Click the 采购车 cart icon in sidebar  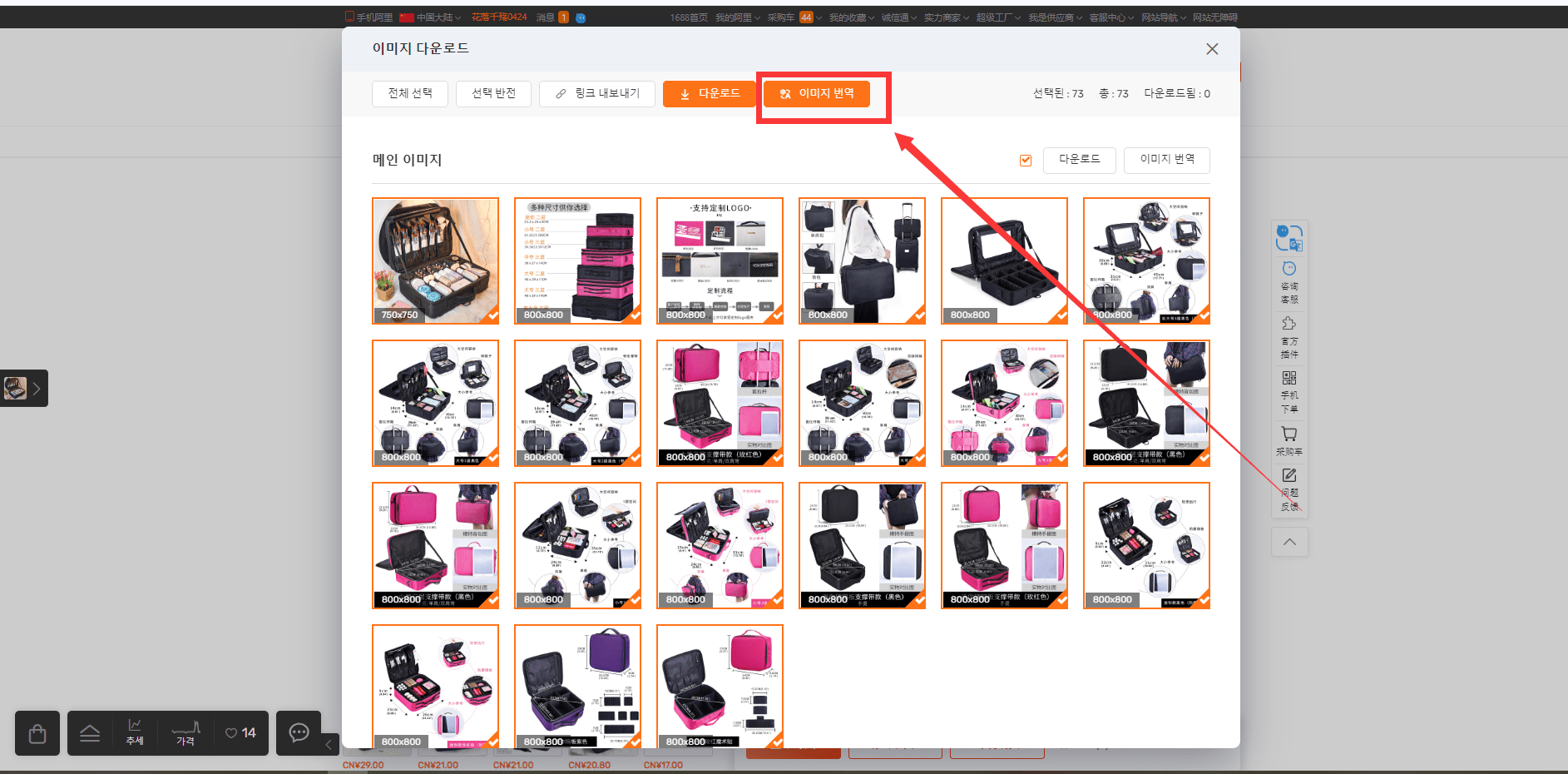1289,440
